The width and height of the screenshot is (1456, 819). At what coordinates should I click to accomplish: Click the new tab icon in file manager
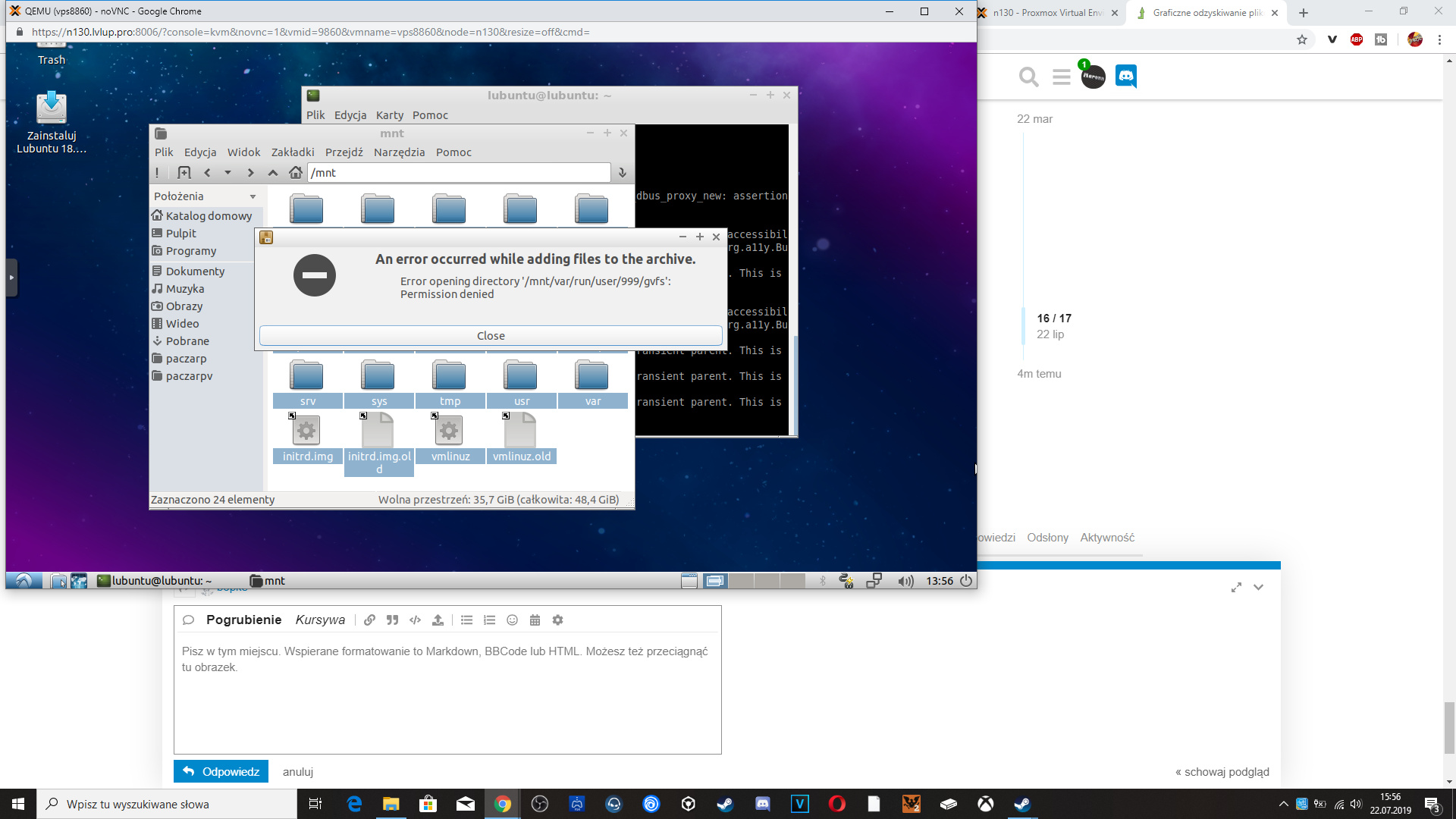click(x=184, y=173)
